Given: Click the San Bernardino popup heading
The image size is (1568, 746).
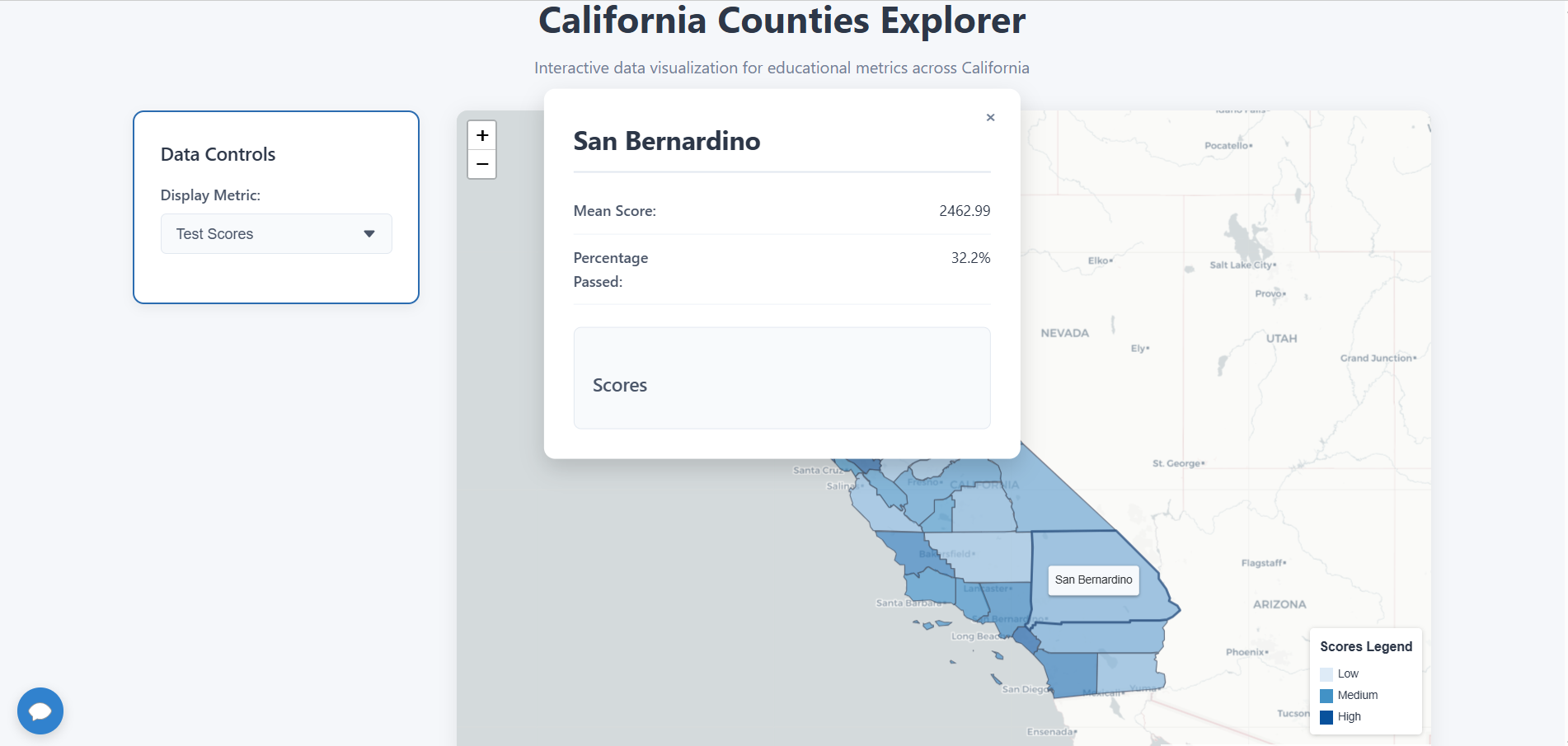Looking at the screenshot, I should pos(667,142).
